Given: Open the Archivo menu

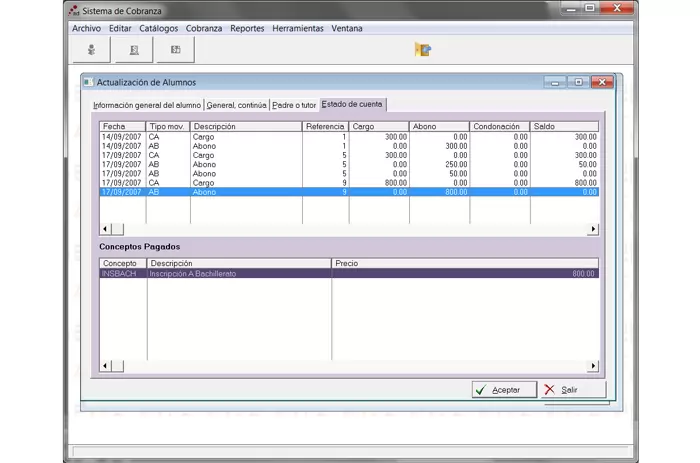Looking at the screenshot, I should click(x=86, y=28).
